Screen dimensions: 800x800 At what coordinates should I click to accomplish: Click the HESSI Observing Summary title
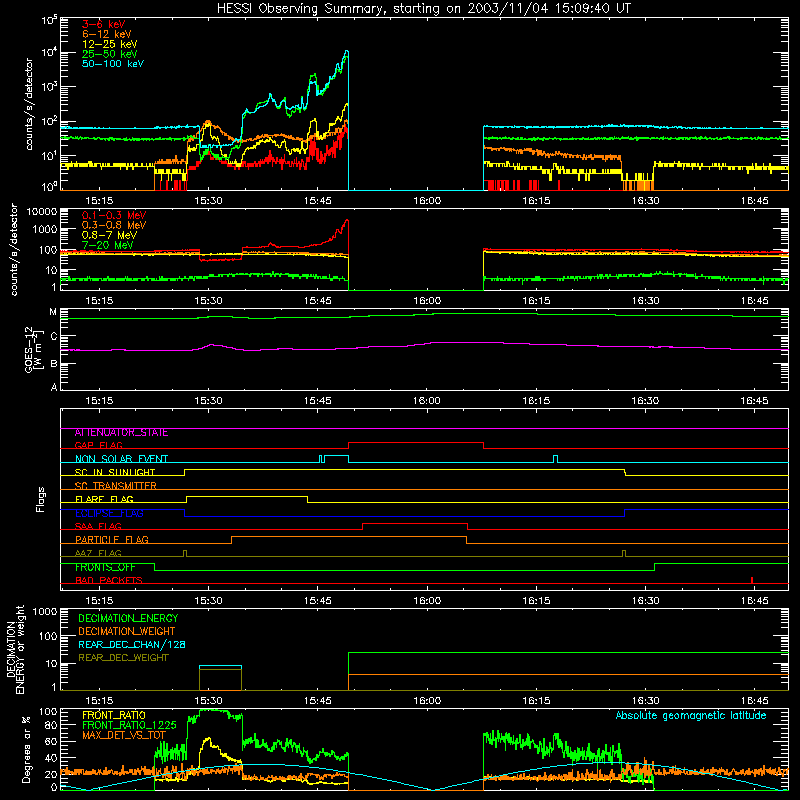pos(423,9)
